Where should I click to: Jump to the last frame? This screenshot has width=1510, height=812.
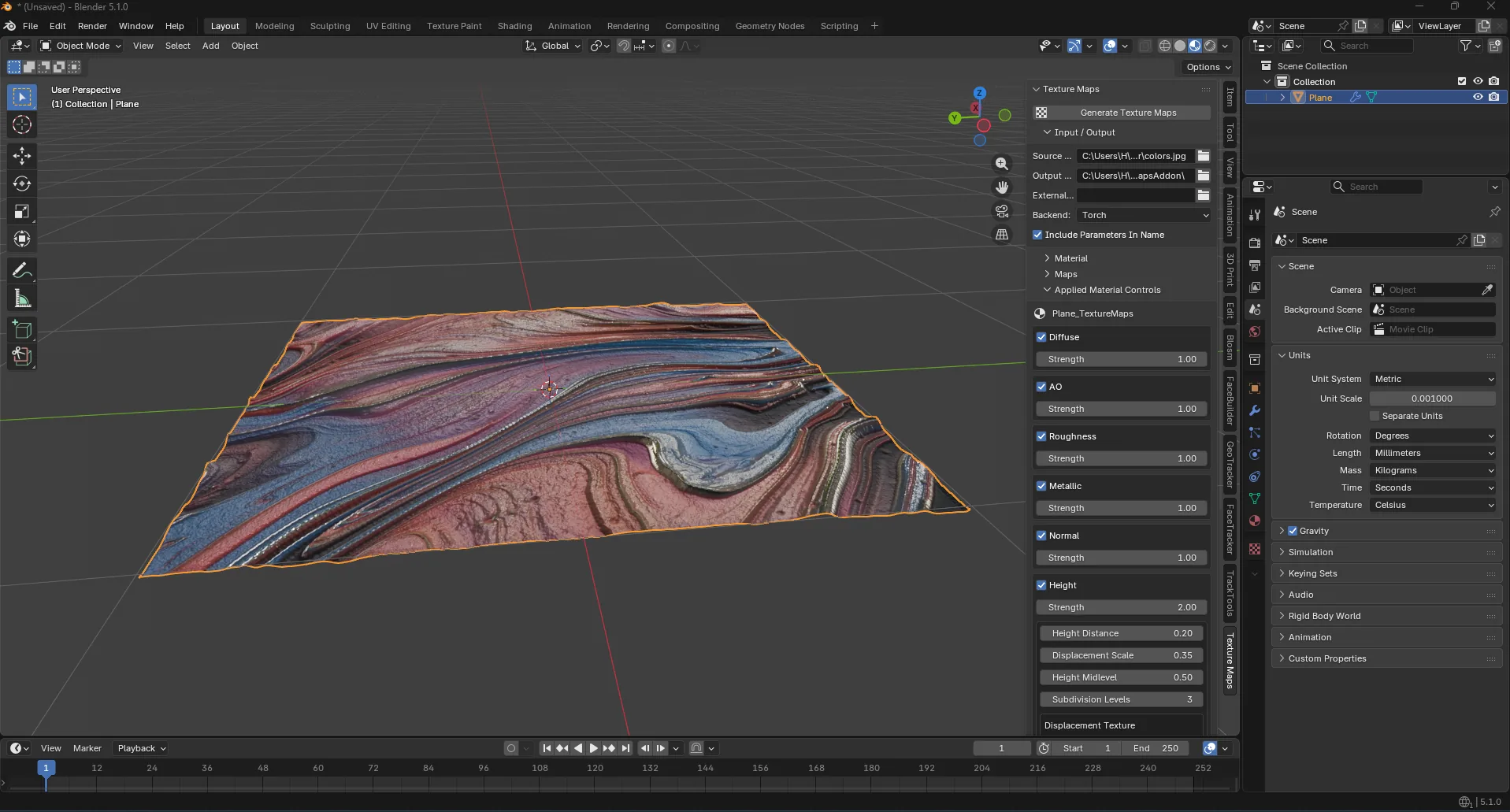tap(625, 748)
